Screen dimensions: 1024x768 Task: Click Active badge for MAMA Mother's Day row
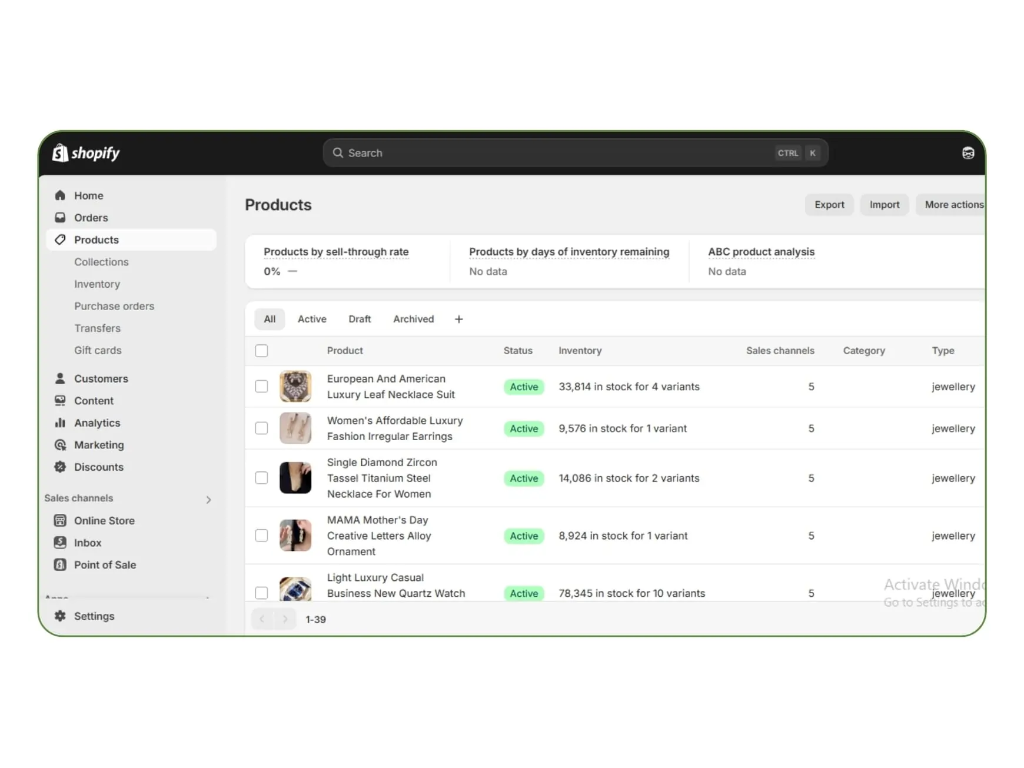524,536
